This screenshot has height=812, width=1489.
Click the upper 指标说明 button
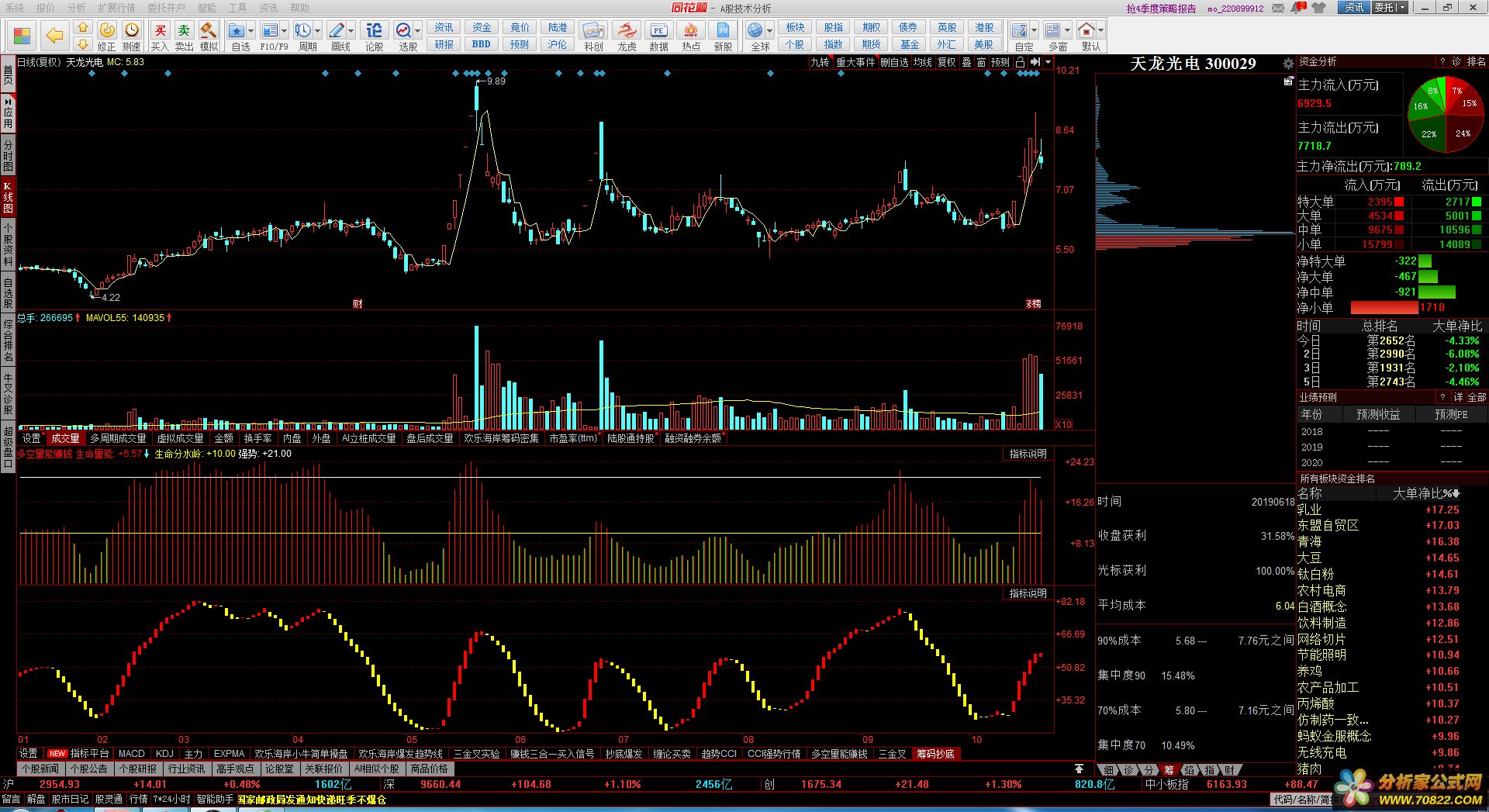pyautogui.click(x=1028, y=454)
